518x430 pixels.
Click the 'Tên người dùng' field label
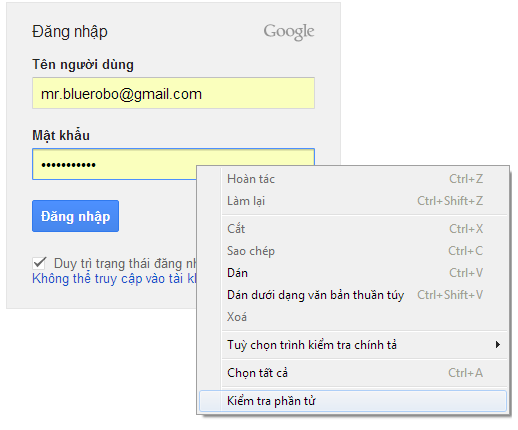pyautogui.click(x=83, y=64)
